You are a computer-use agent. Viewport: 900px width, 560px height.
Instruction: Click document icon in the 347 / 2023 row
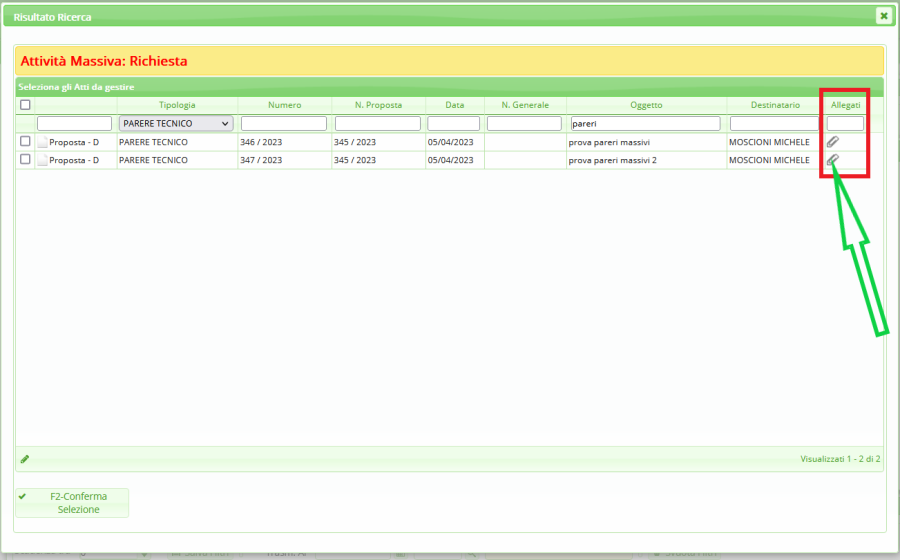click(x=42, y=160)
